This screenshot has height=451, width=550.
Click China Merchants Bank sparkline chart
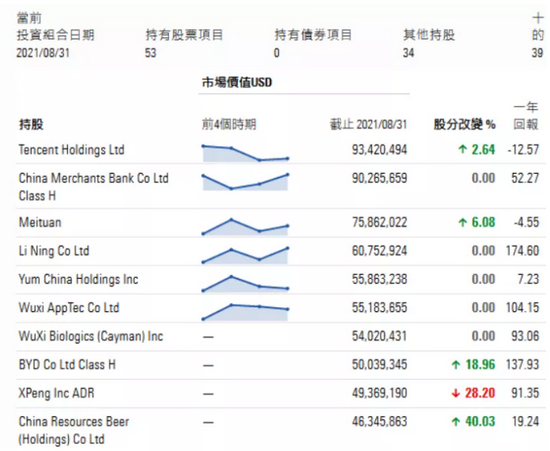coord(245,182)
